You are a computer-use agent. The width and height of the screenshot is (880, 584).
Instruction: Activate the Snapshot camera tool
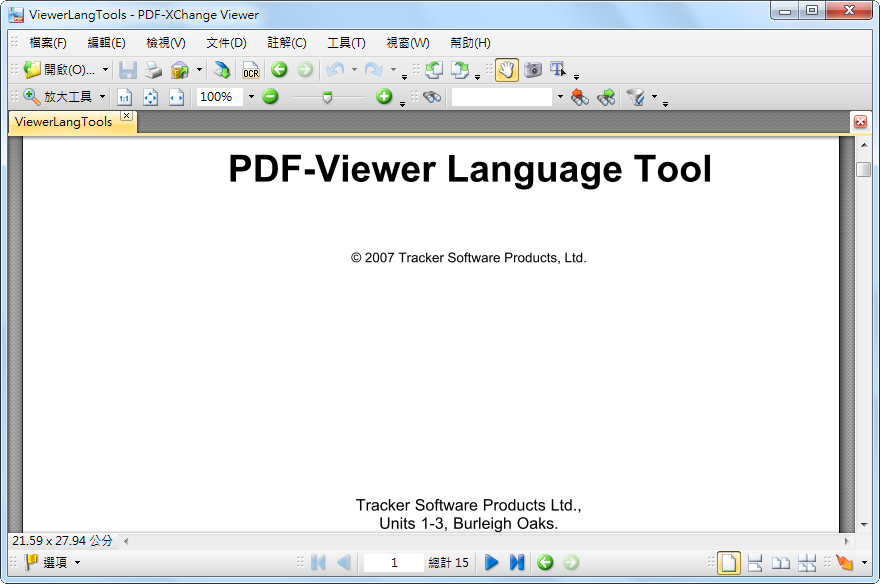point(533,70)
